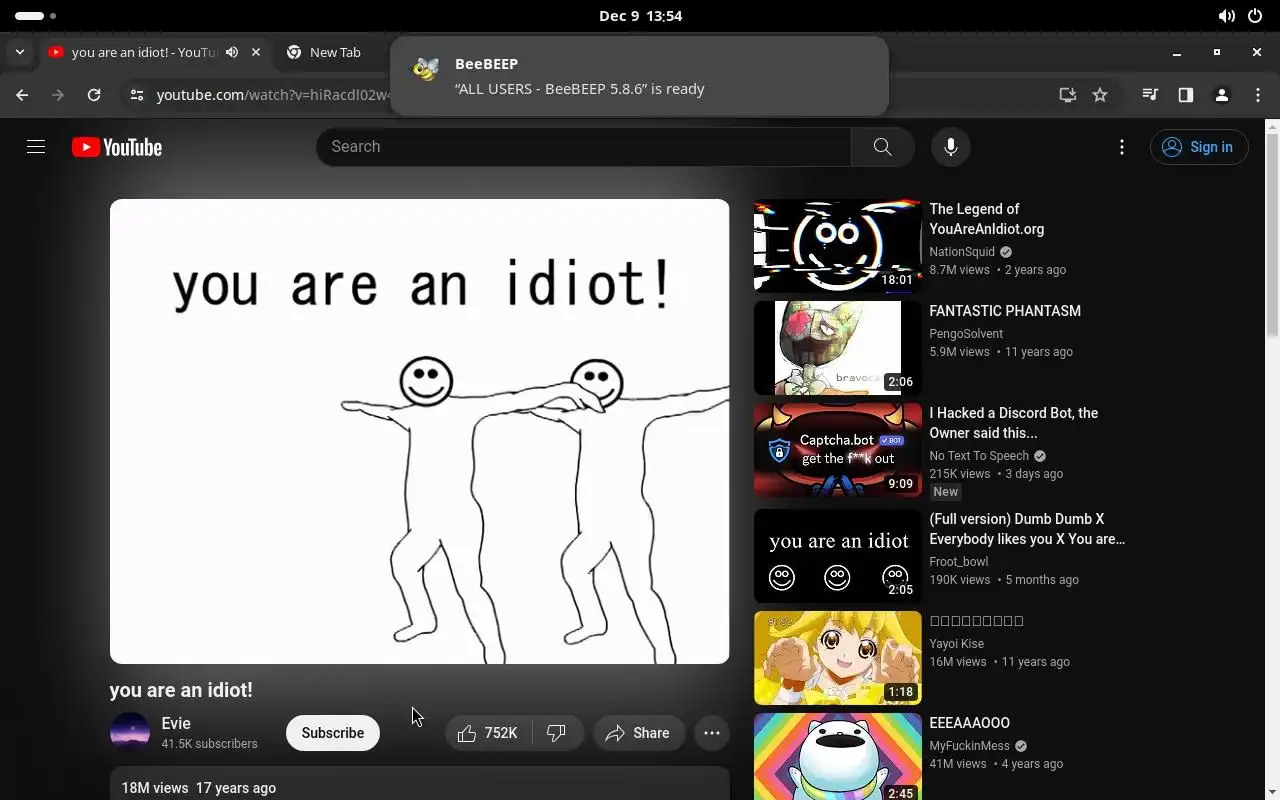Screen dimensions: 1280x800
Task: Click the video player area
Action: coord(419,431)
